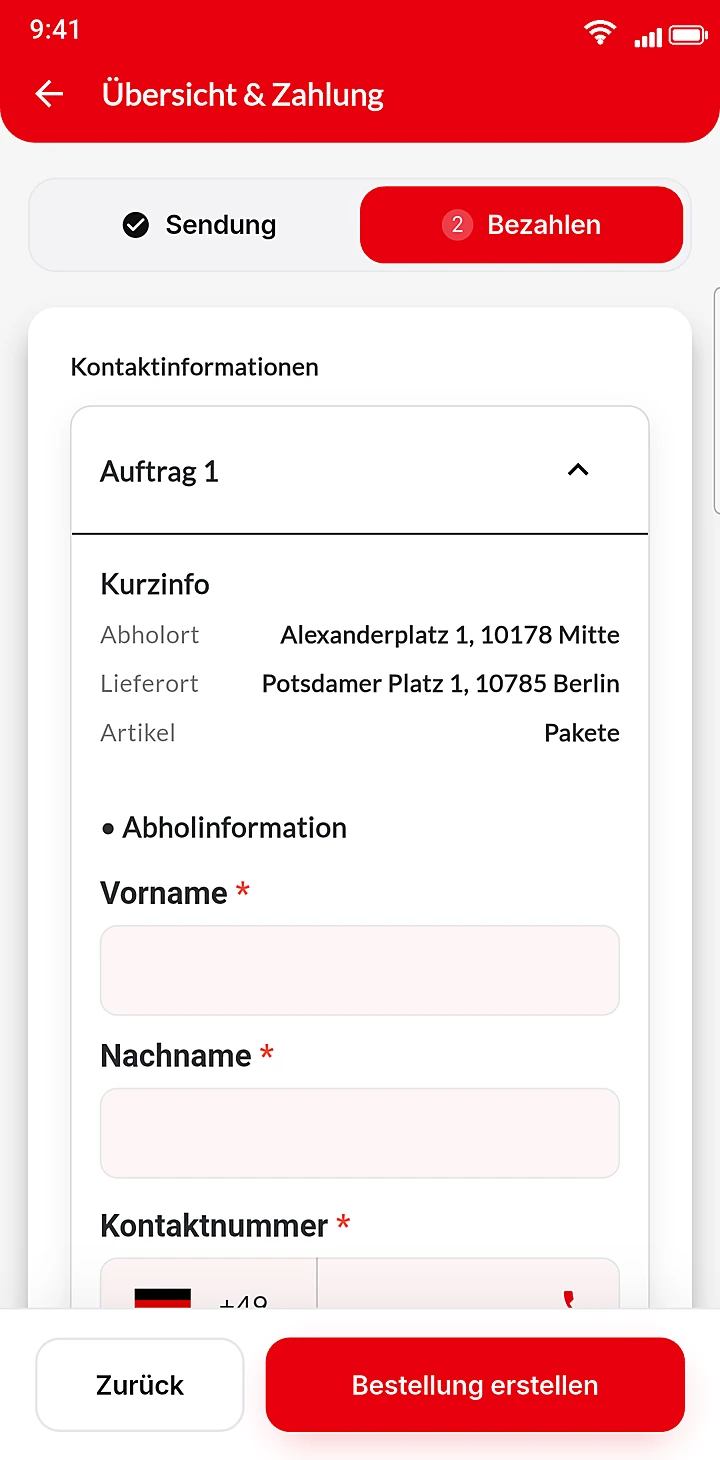The image size is (720, 1460).
Task: Select the Bezahlen step tab
Action: click(x=521, y=225)
